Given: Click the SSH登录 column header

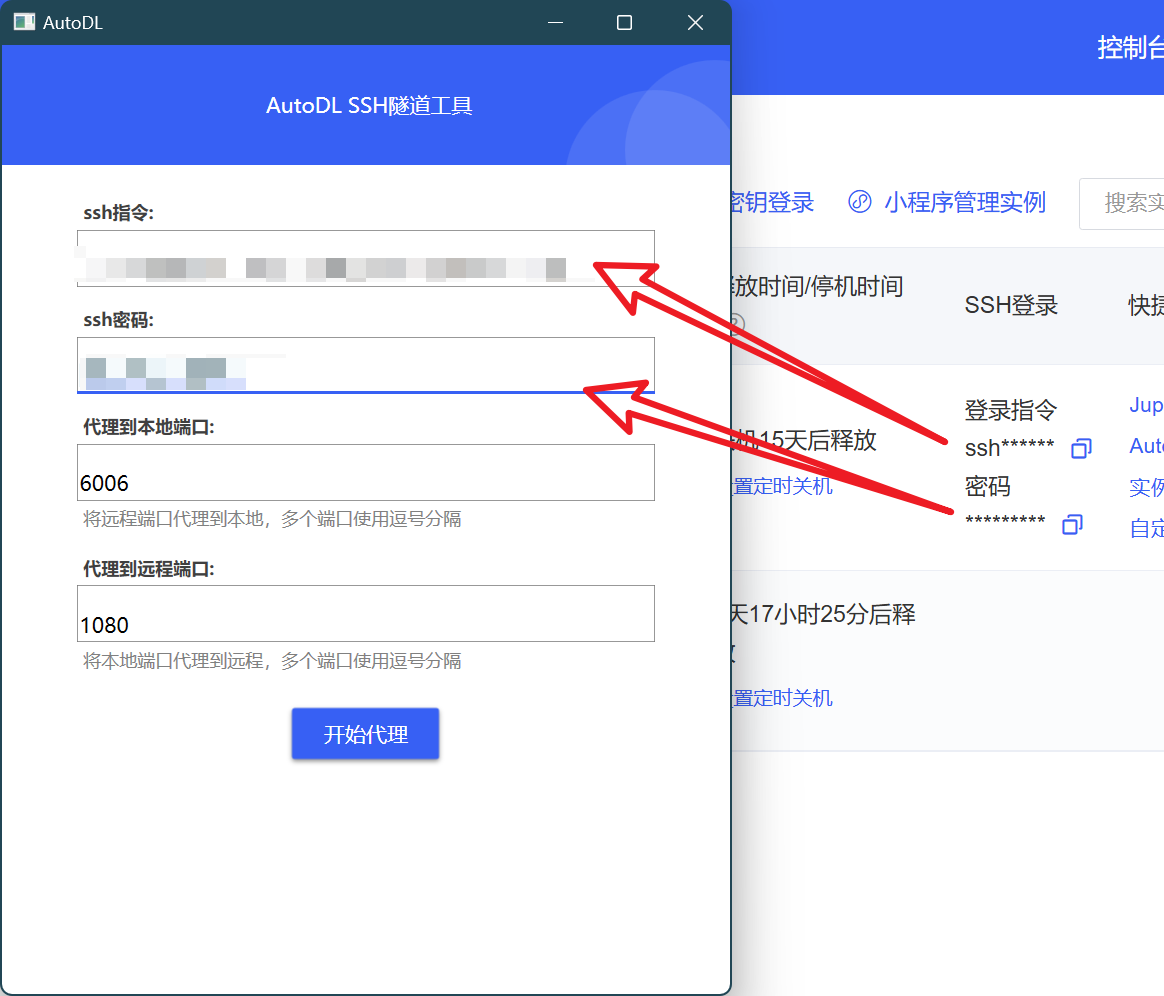Looking at the screenshot, I should point(1011,305).
